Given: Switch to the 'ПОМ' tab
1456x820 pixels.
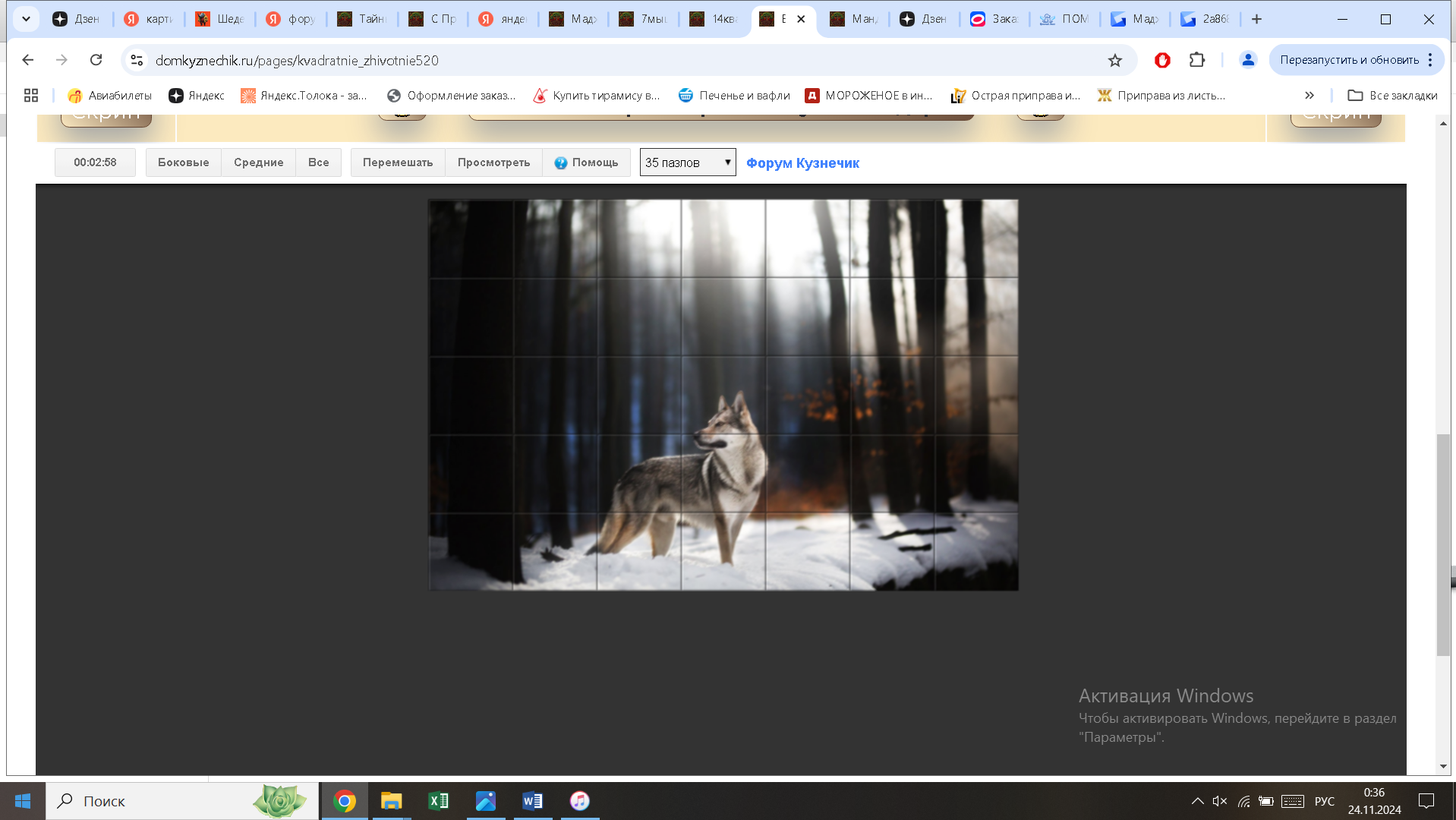Looking at the screenshot, I should click(1064, 19).
